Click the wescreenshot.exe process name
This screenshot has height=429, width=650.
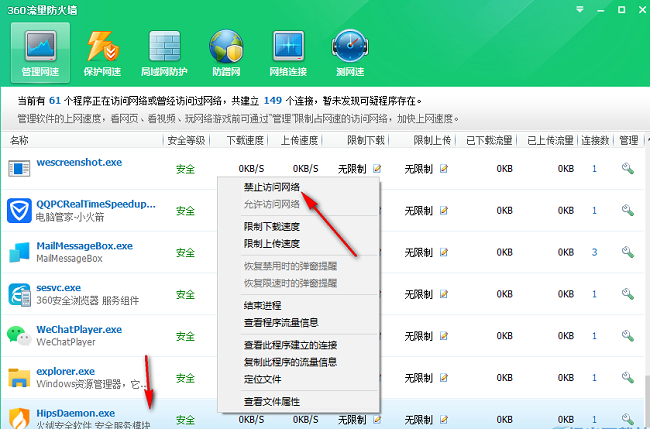point(79,161)
